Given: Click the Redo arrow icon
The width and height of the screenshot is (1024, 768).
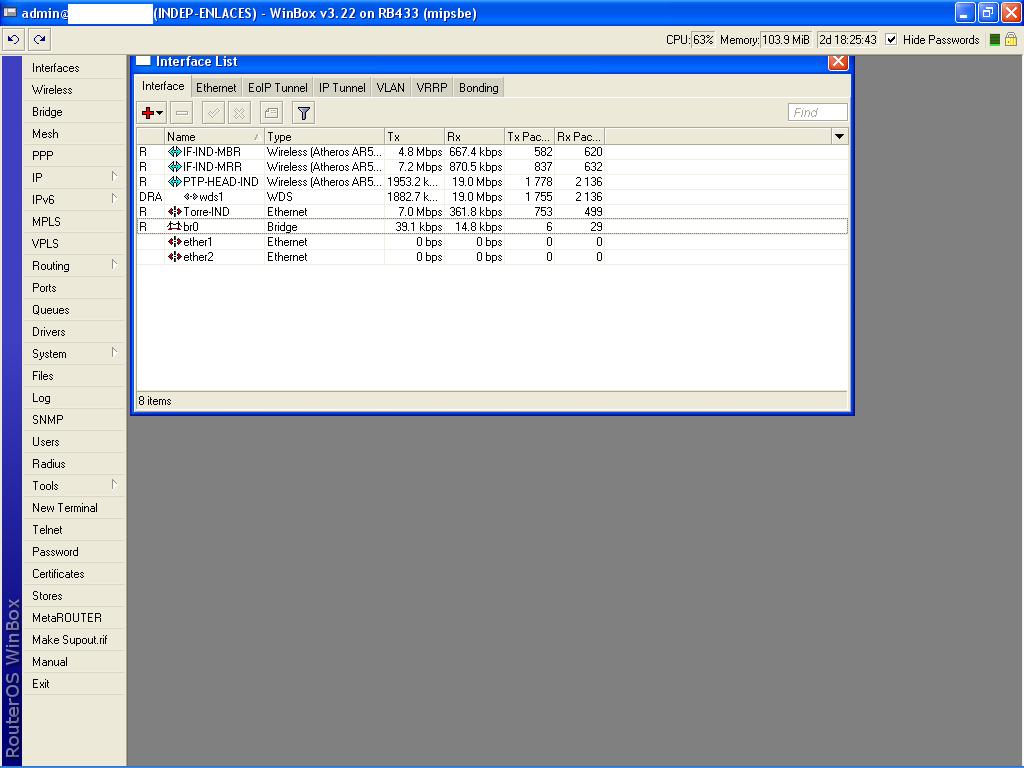Looking at the screenshot, I should [39, 40].
